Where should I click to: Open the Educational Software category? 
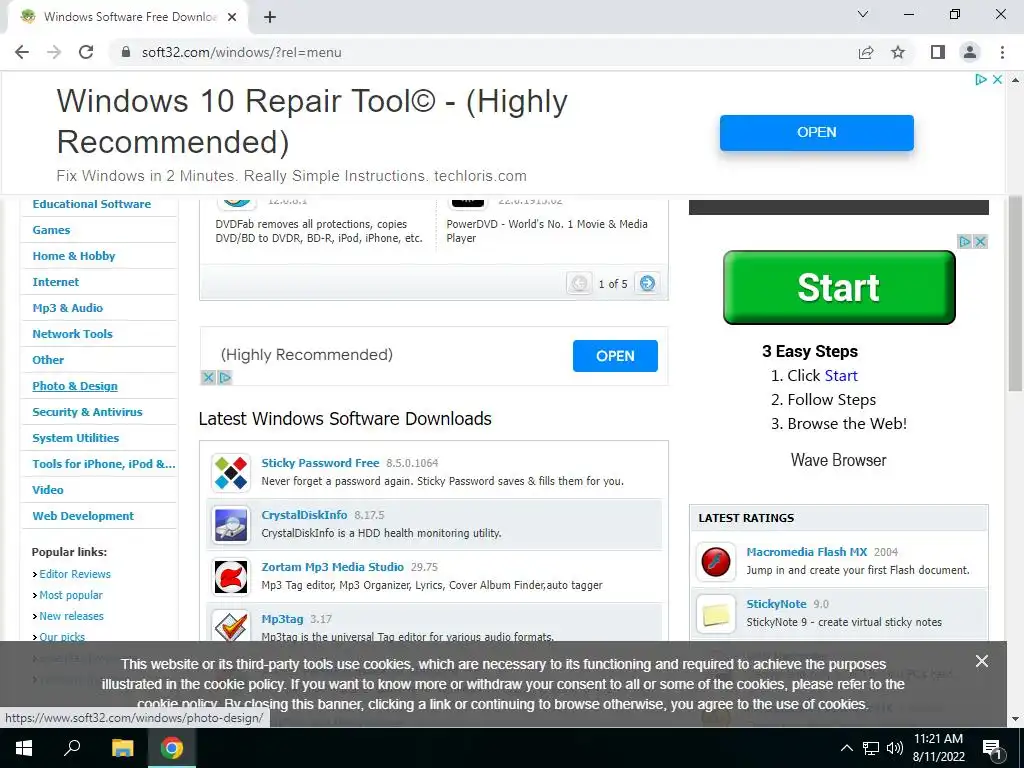pyautogui.click(x=91, y=204)
